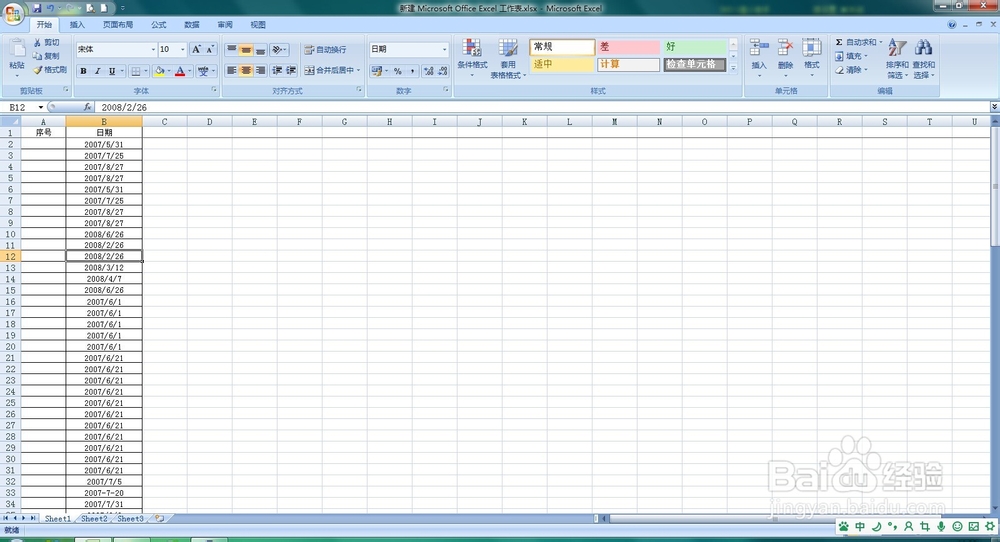Toggle bottom vertical alignment
Screen dimensions: 1000x542
tap(260, 49)
